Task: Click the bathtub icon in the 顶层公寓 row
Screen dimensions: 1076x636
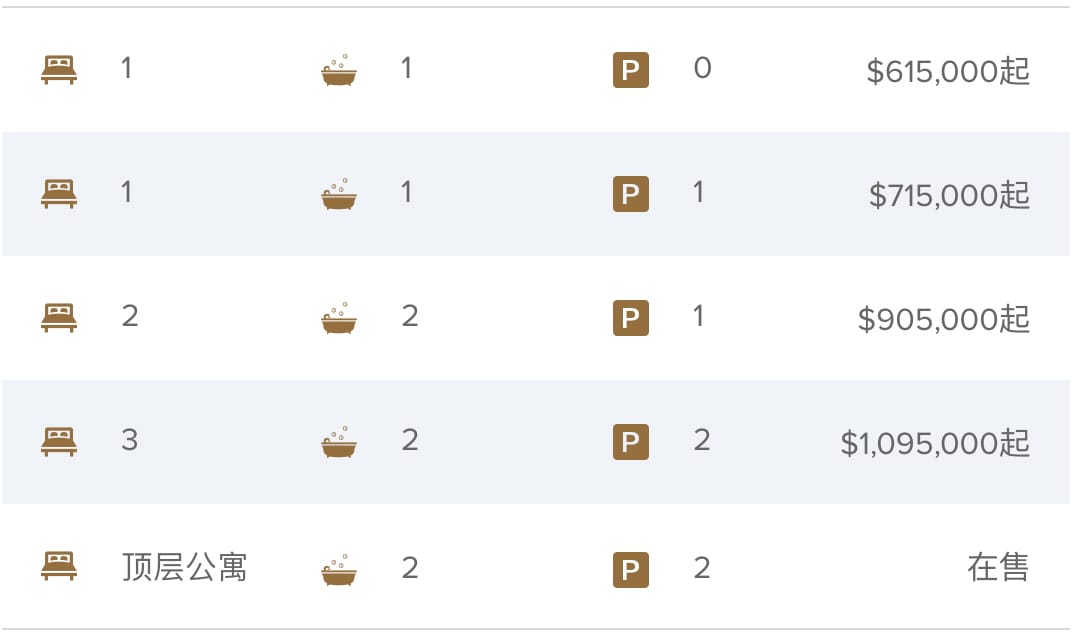Action: 339,570
